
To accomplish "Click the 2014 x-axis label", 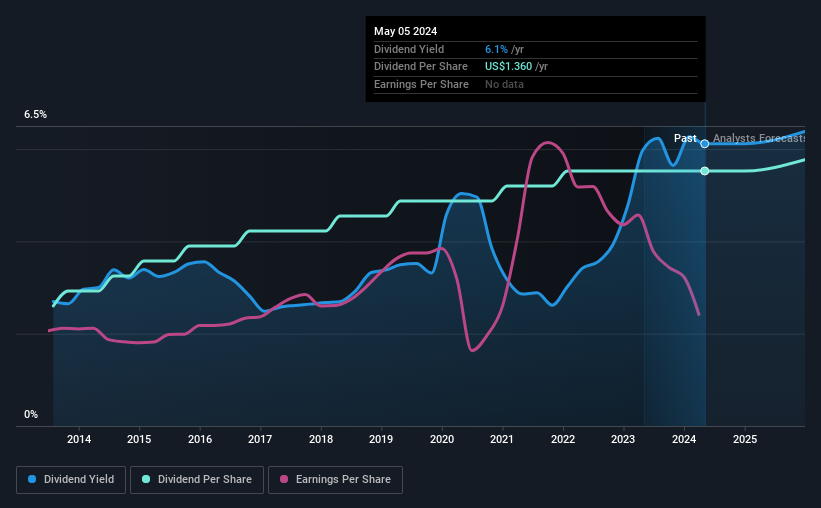I will pyautogui.click(x=79, y=439).
